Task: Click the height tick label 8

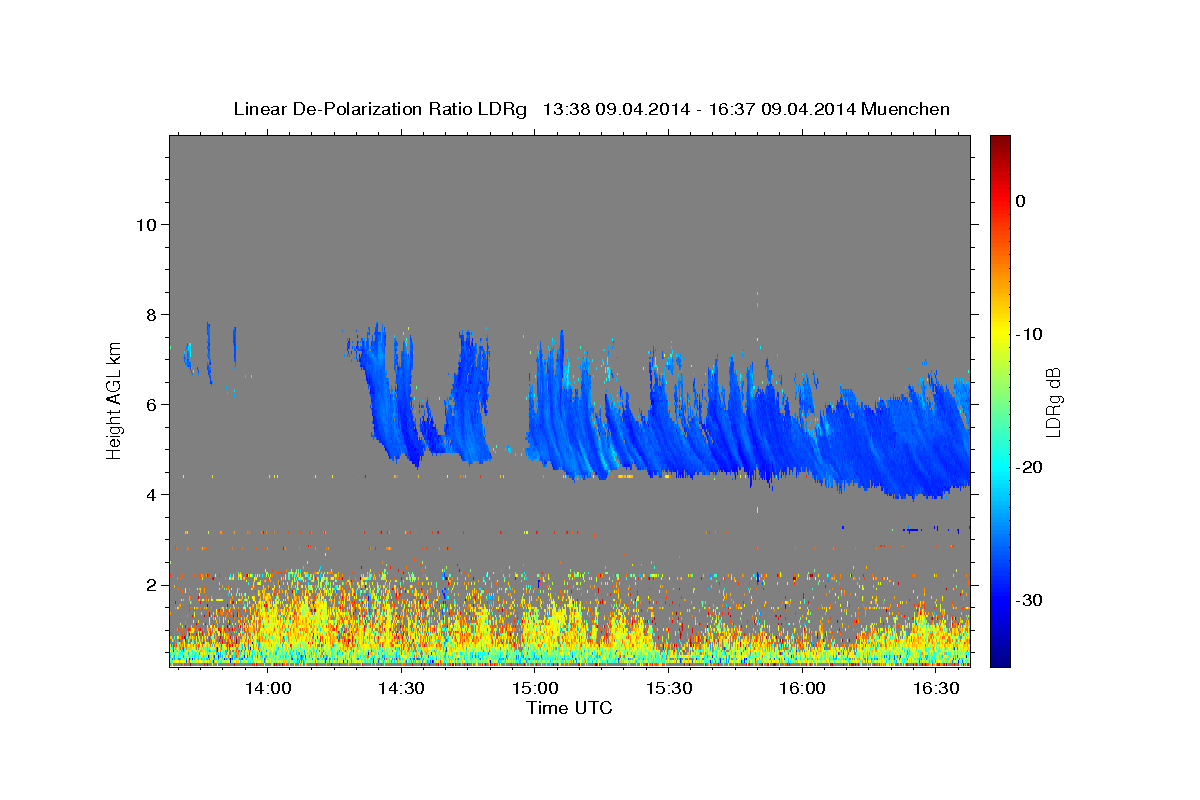Action: click(152, 314)
